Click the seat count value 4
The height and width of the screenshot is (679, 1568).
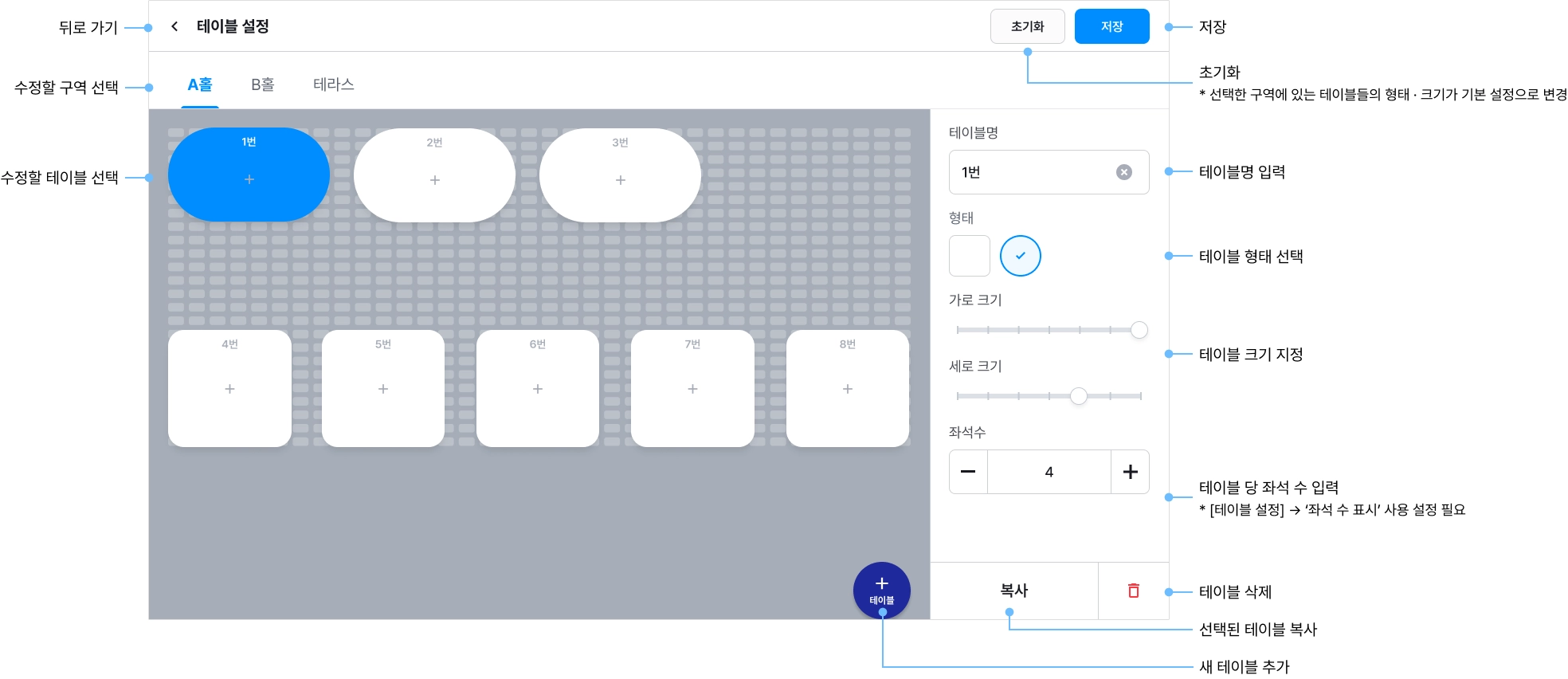pyautogui.click(x=1049, y=472)
